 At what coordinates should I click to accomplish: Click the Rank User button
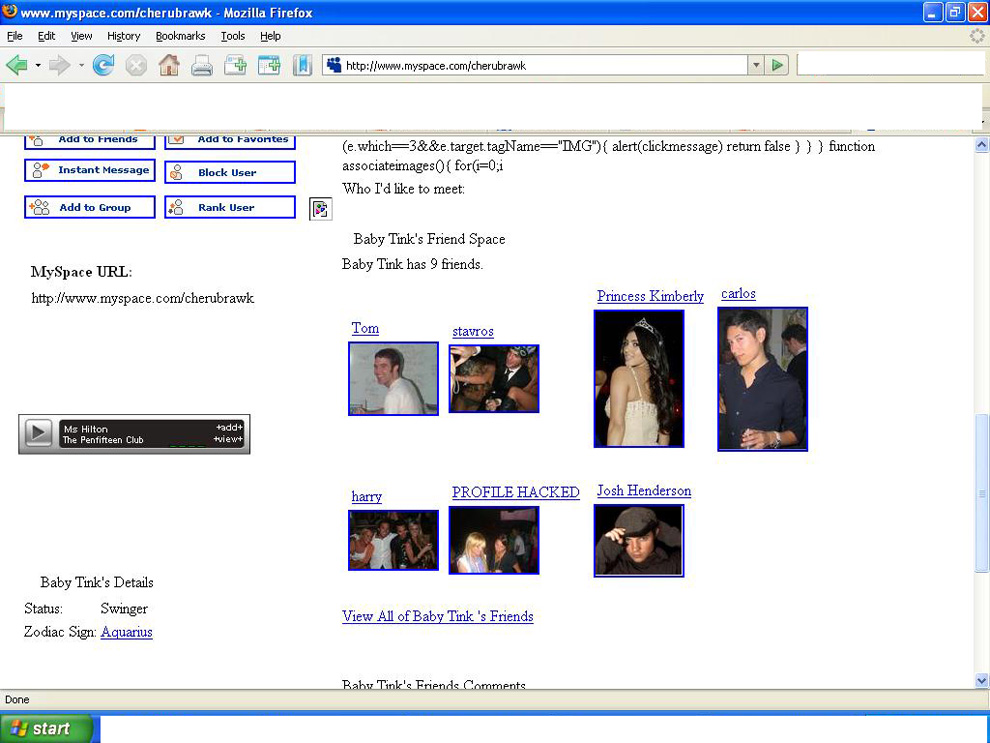[x=230, y=207]
